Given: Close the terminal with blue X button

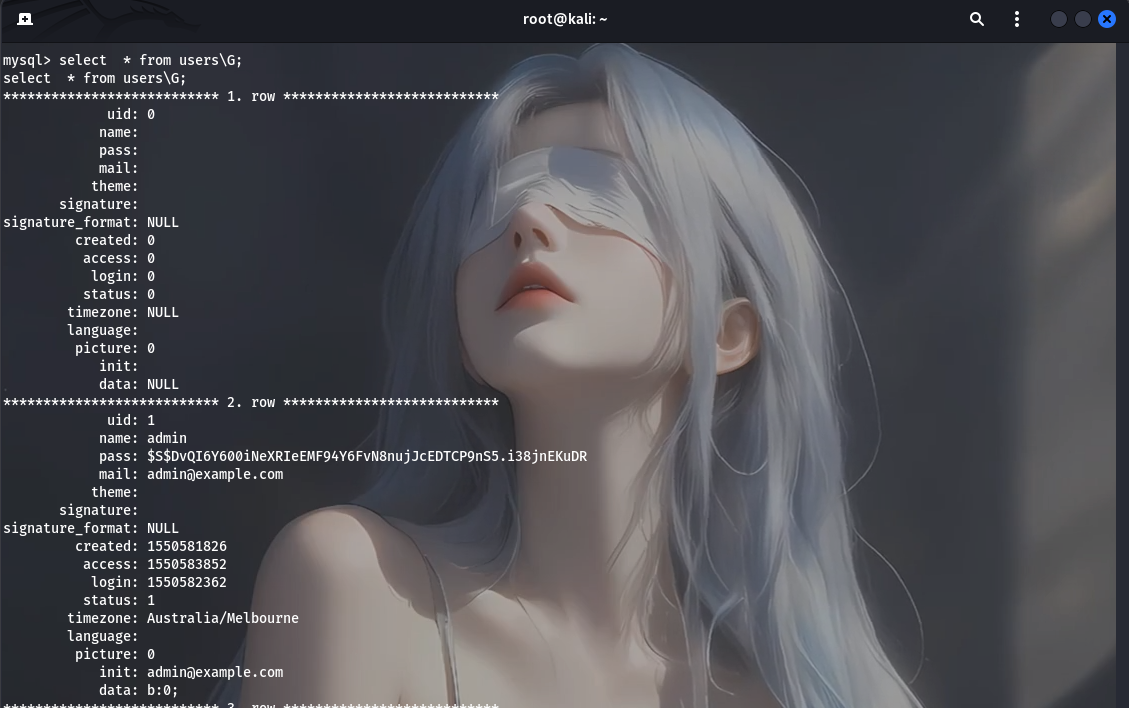Looking at the screenshot, I should pyautogui.click(x=1107, y=19).
